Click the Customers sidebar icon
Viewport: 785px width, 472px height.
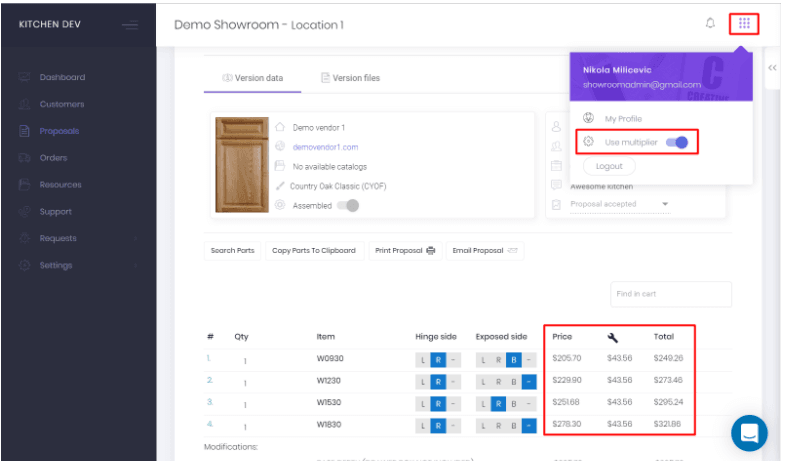click(x=24, y=104)
